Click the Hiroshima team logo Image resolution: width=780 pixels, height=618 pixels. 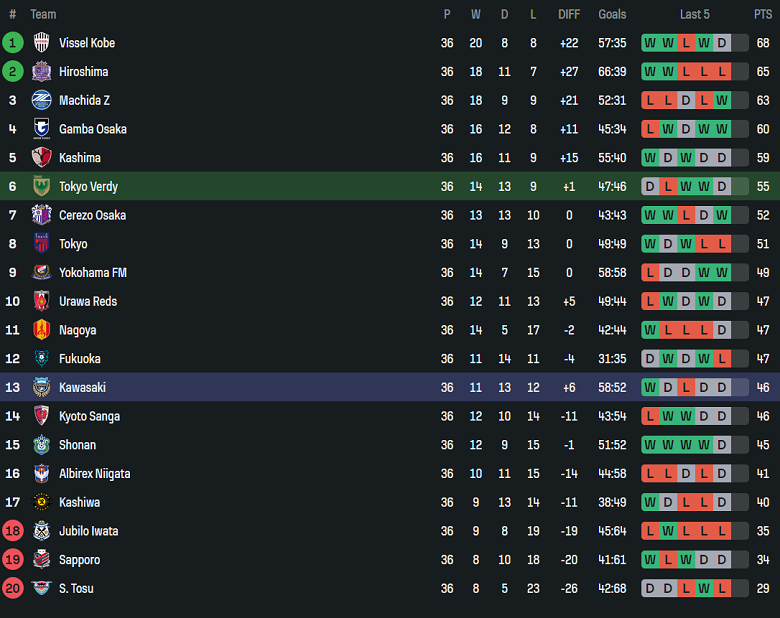(41, 72)
